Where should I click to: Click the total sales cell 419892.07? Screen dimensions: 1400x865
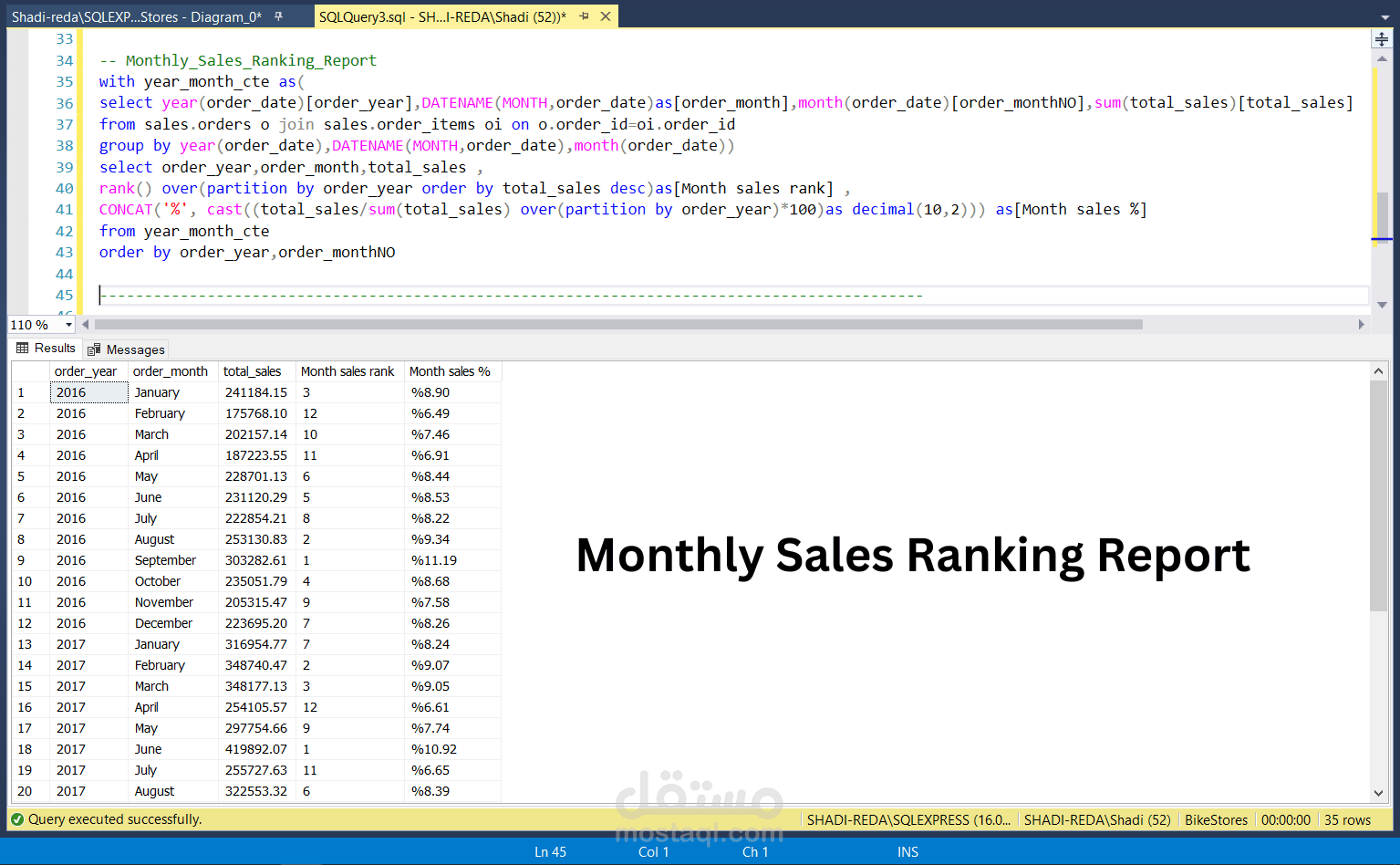point(256,749)
